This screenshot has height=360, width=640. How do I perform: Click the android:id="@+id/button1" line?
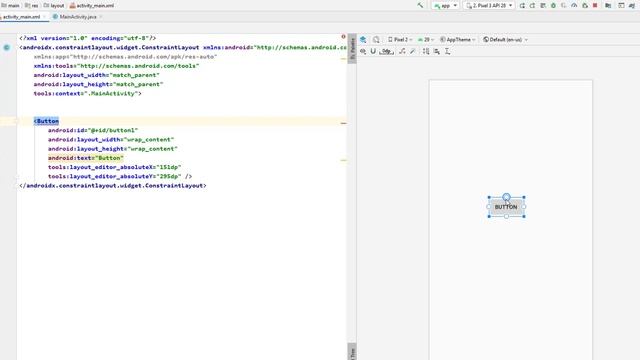[93, 130]
